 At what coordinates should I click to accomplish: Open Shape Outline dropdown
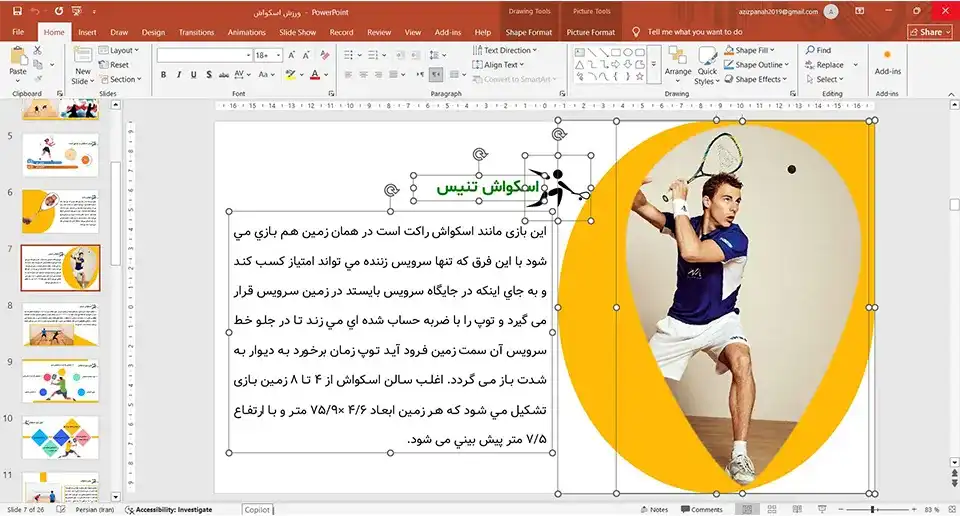pyautogui.click(x=757, y=65)
